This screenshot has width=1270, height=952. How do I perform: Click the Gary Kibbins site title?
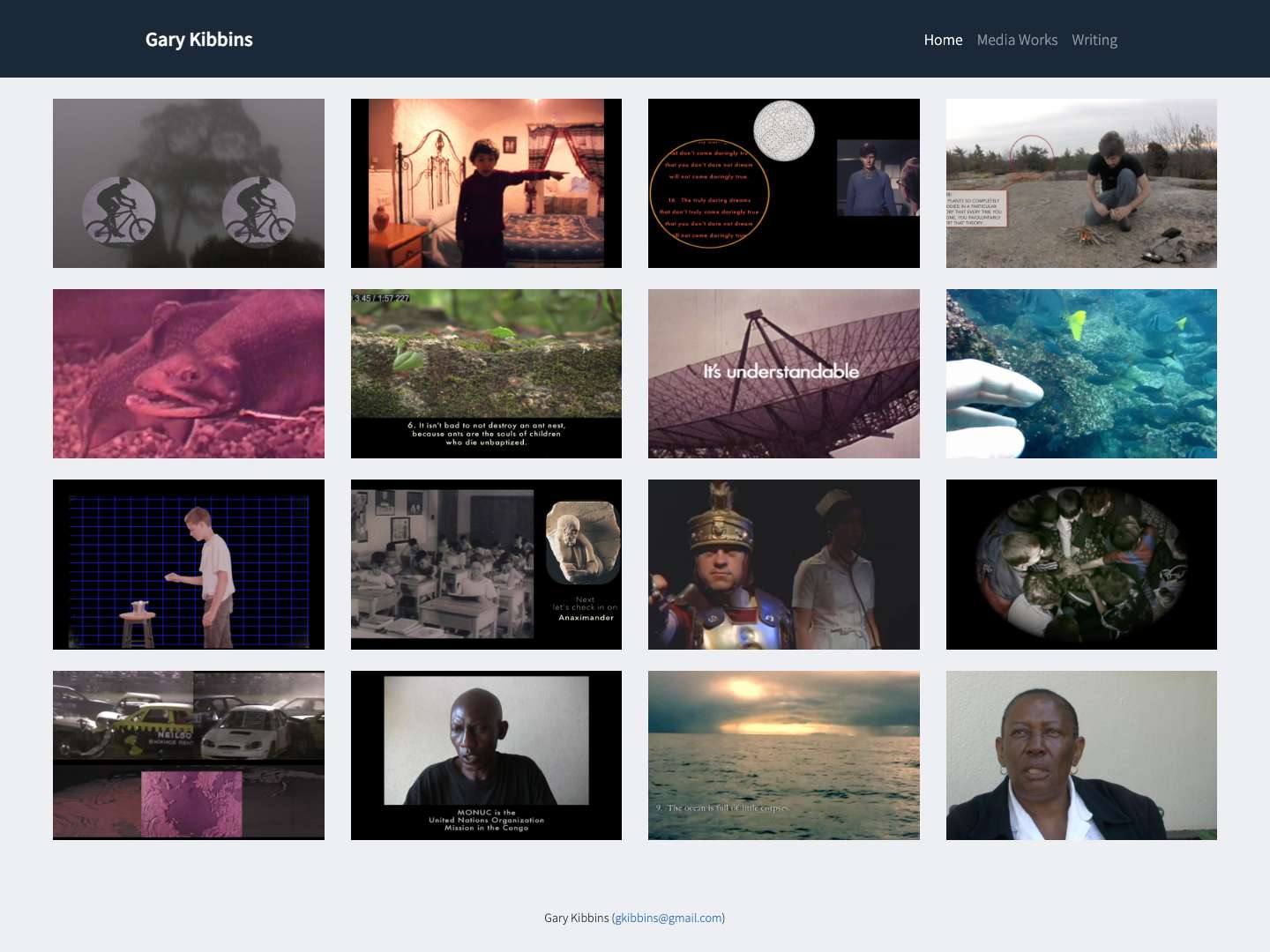198,39
